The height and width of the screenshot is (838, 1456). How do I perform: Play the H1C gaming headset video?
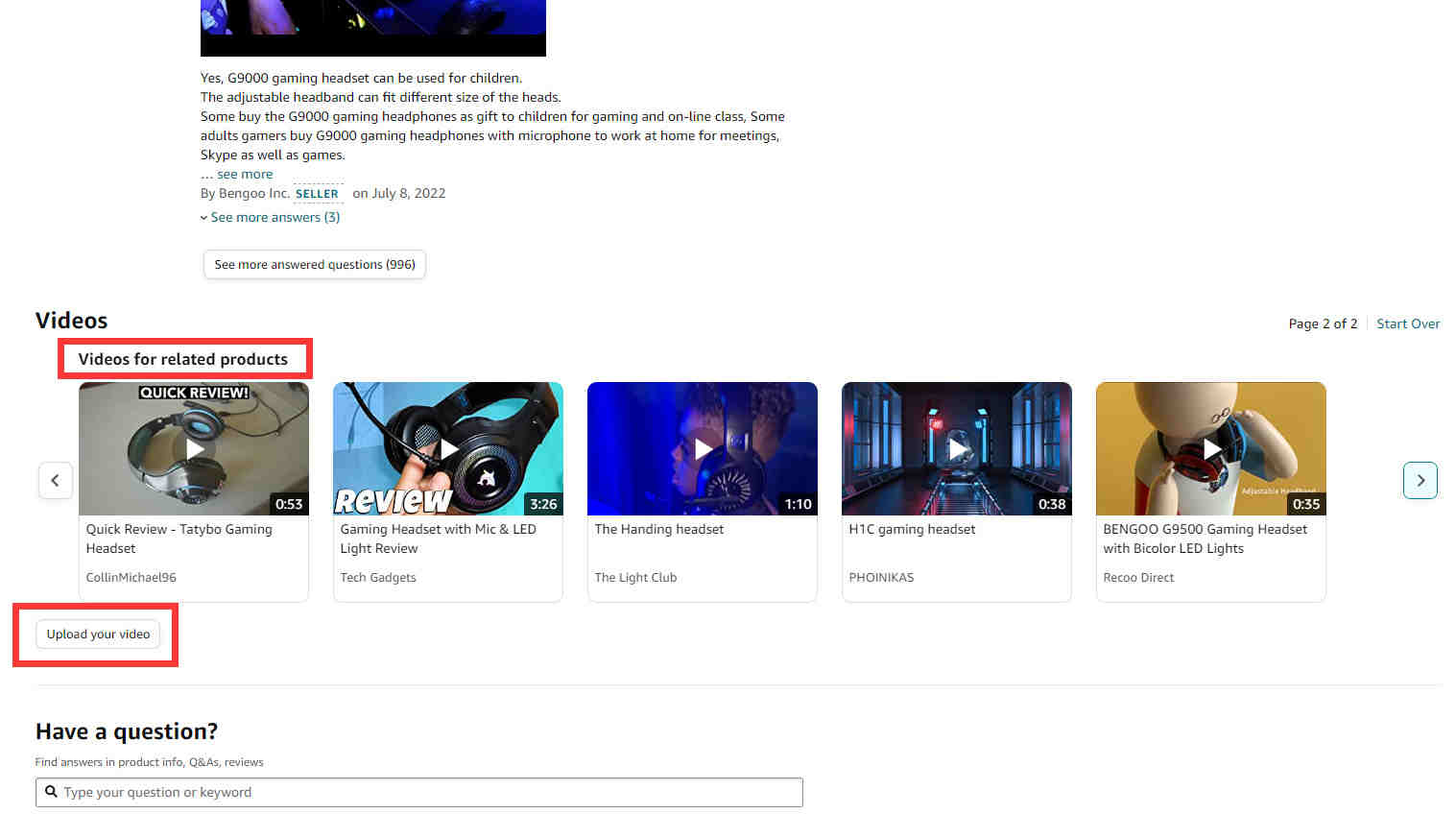click(x=957, y=448)
